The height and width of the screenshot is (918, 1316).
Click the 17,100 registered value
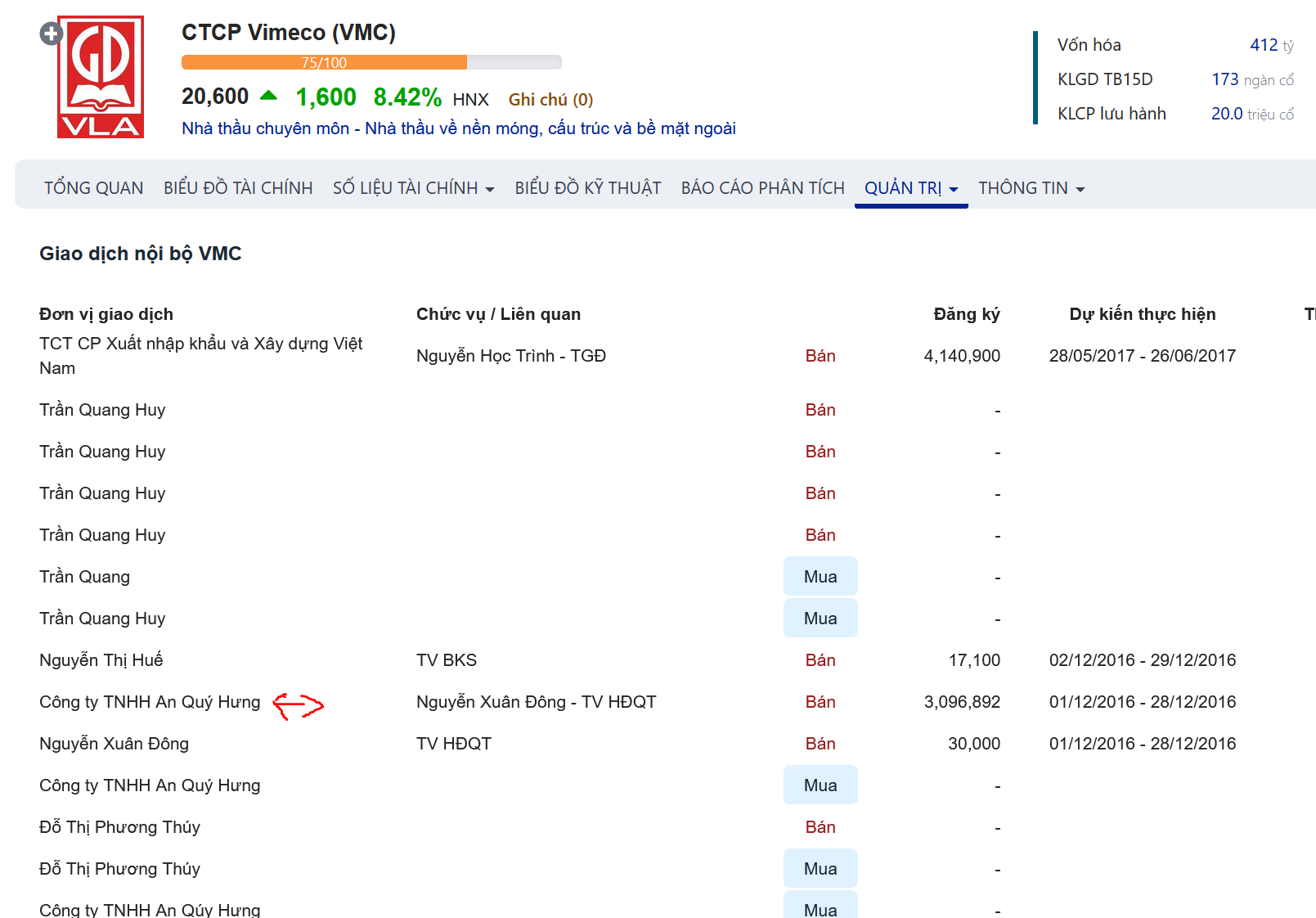pos(974,660)
